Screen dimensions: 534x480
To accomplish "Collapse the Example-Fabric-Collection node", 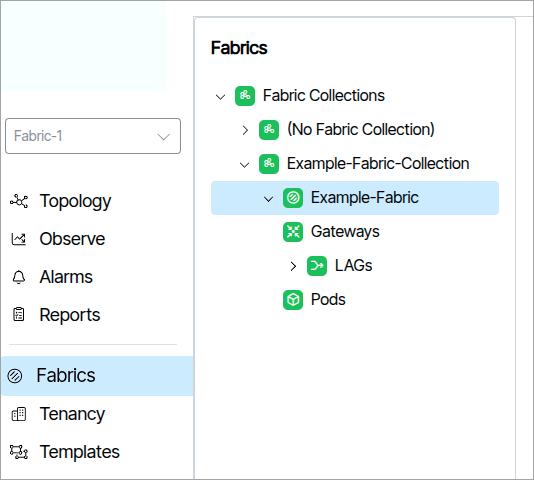I will pyautogui.click(x=245, y=165).
